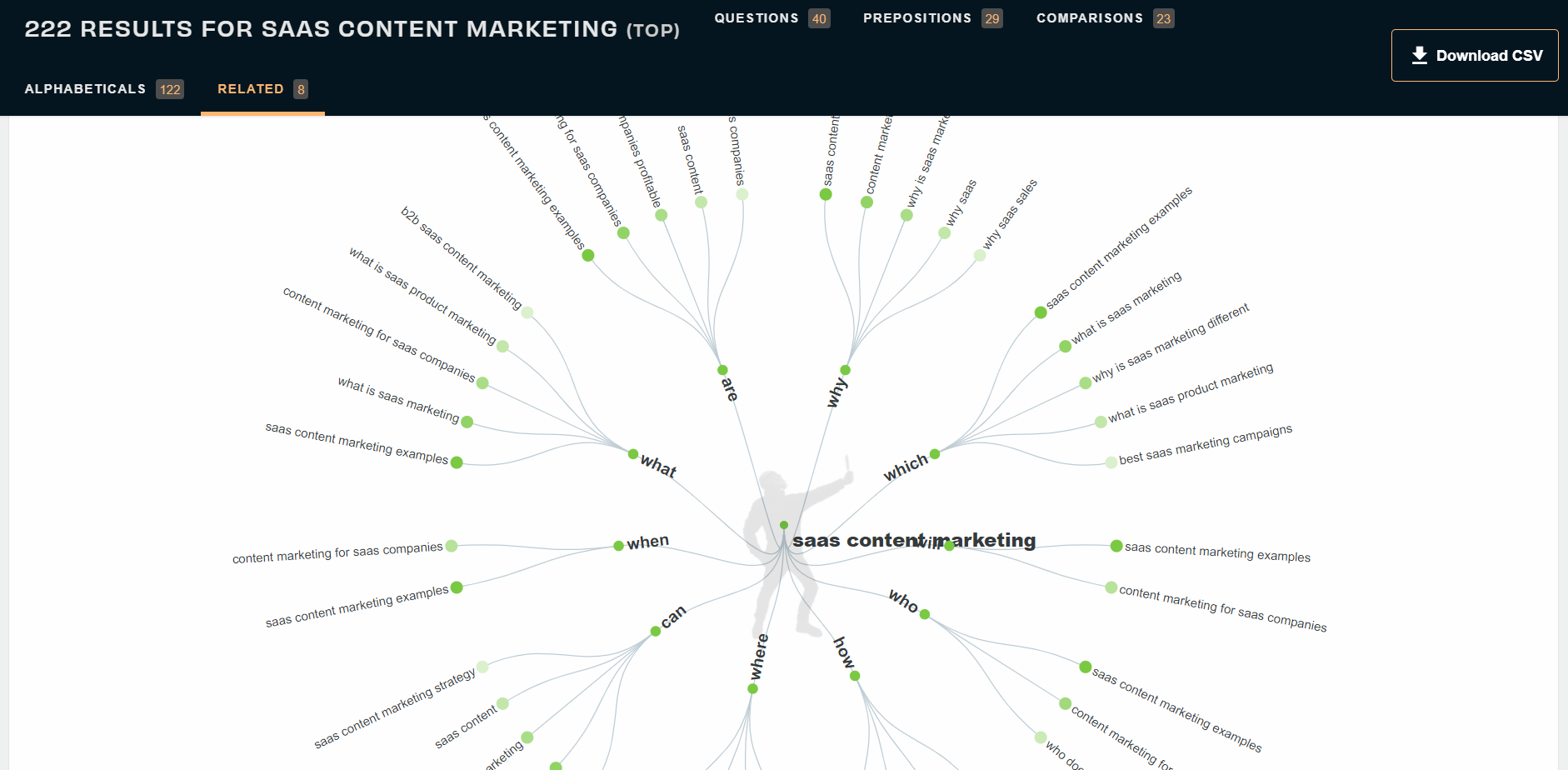Open 'b2b saas content marketing' keyword
The height and width of the screenshot is (770, 1568).
click(461, 258)
